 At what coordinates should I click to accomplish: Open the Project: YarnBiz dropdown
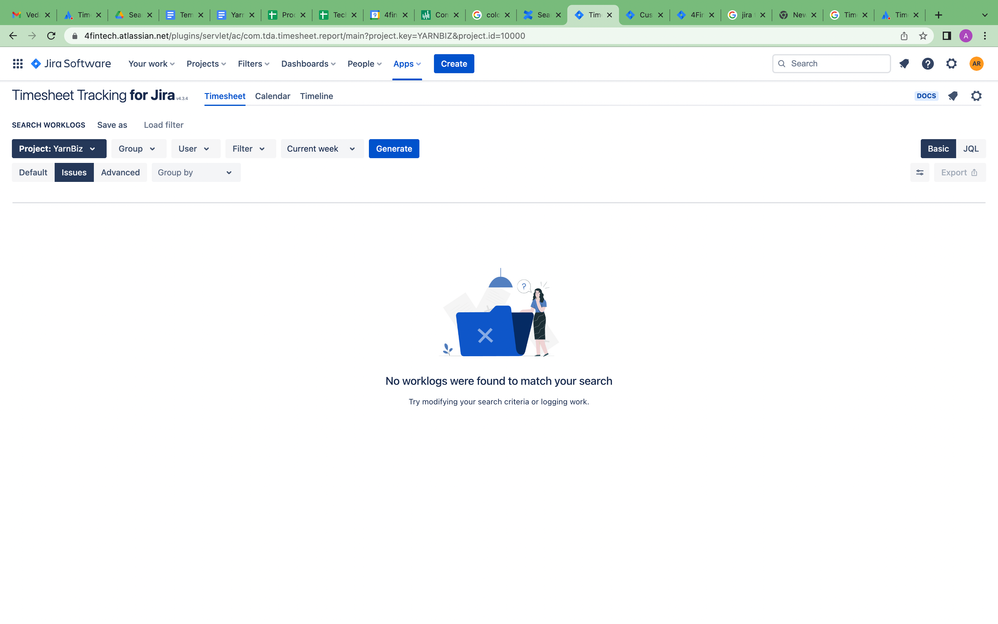[x=59, y=149]
